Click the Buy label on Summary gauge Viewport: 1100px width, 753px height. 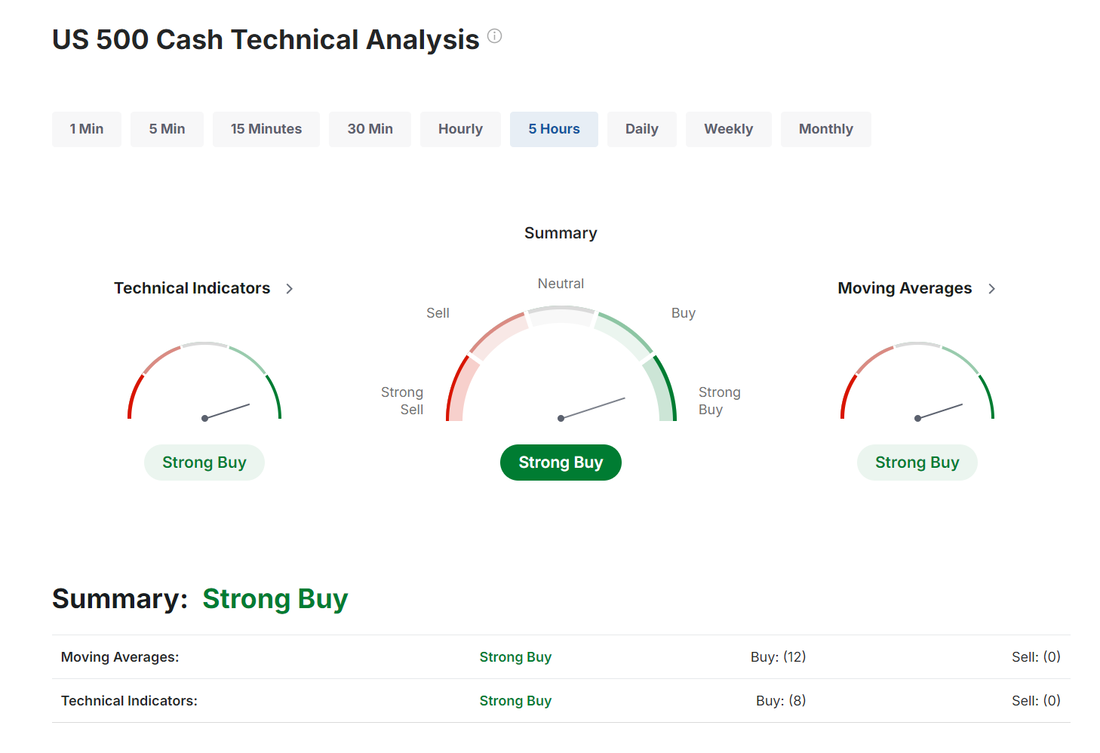[x=683, y=313]
